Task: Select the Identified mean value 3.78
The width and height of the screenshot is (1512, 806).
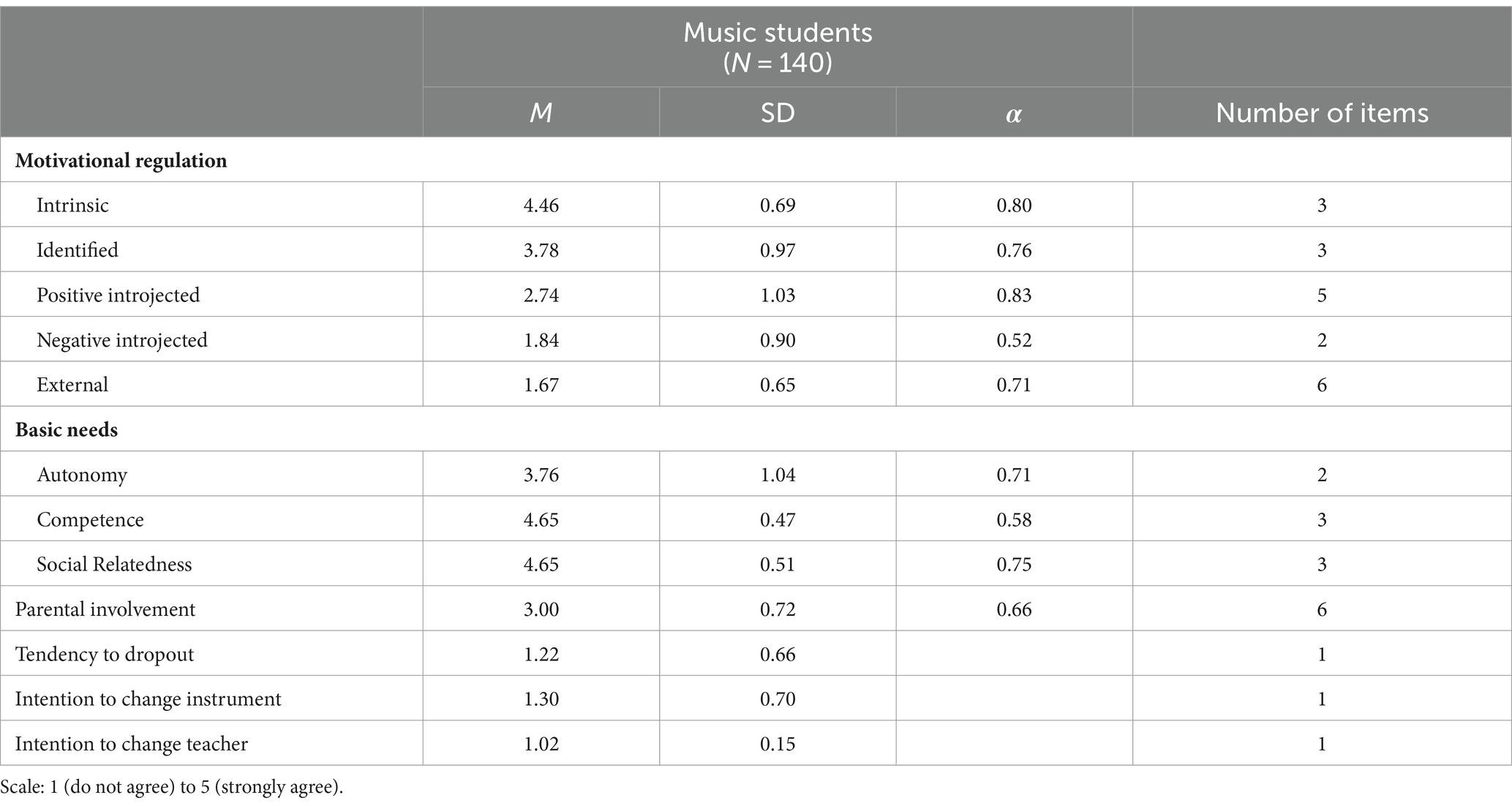Action: (x=541, y=250)
